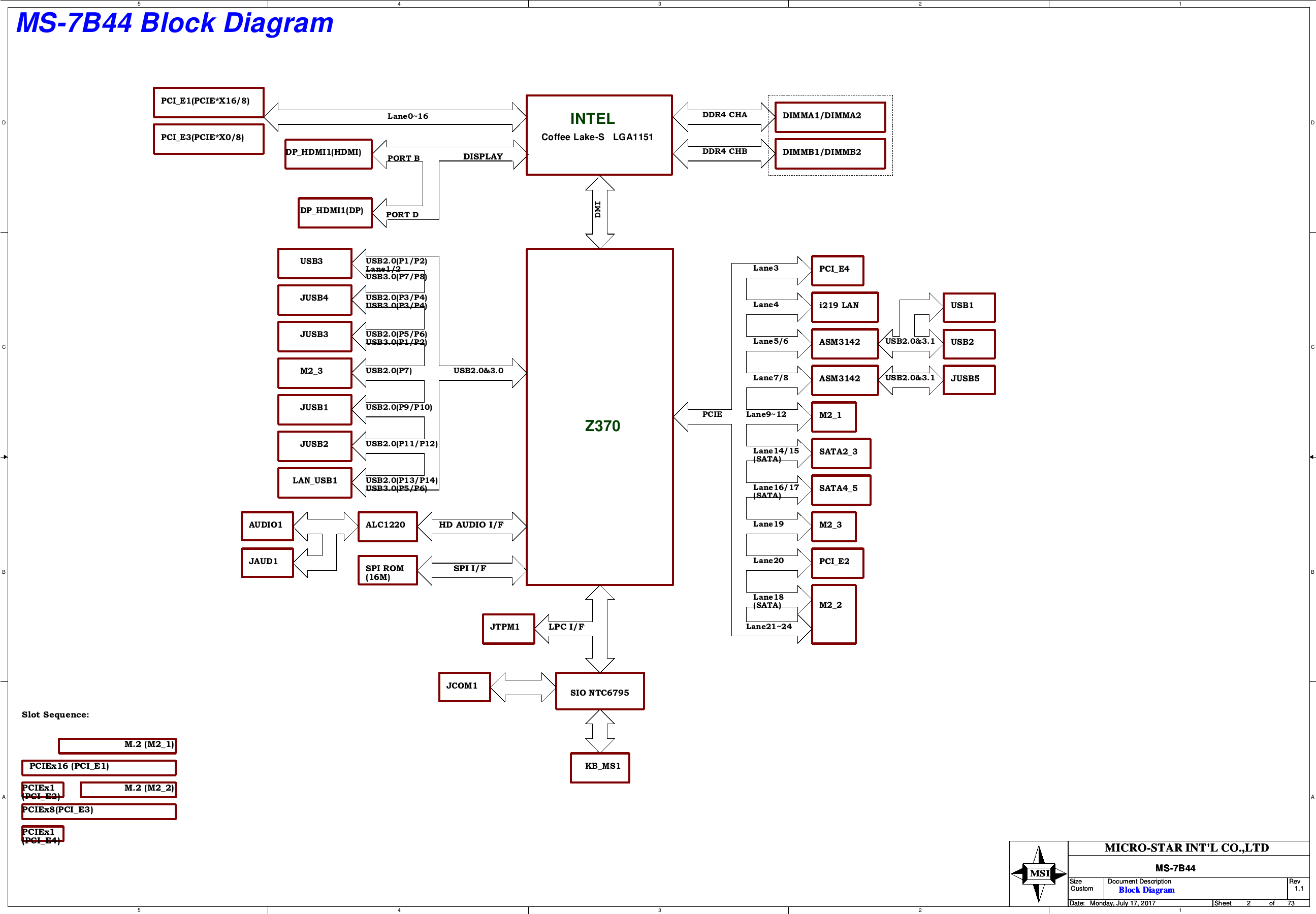Click the MS-7B44 Block Diagram title
Viewport: 1316px width, 914px height.
pos(175,23)
